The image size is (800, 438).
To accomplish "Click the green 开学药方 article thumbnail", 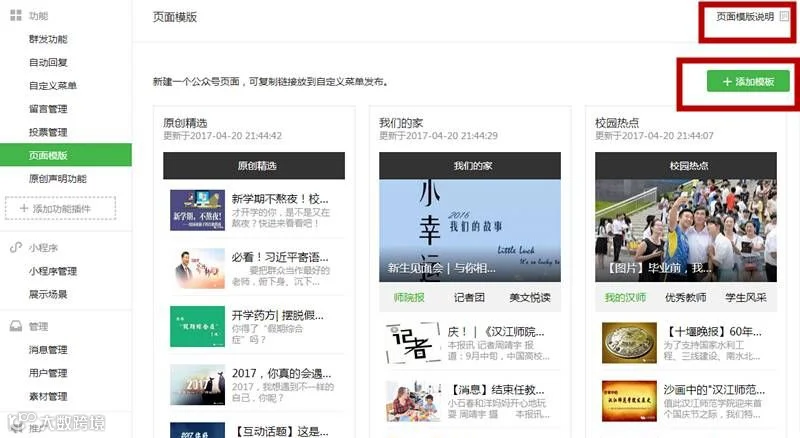I will (197, 326).
